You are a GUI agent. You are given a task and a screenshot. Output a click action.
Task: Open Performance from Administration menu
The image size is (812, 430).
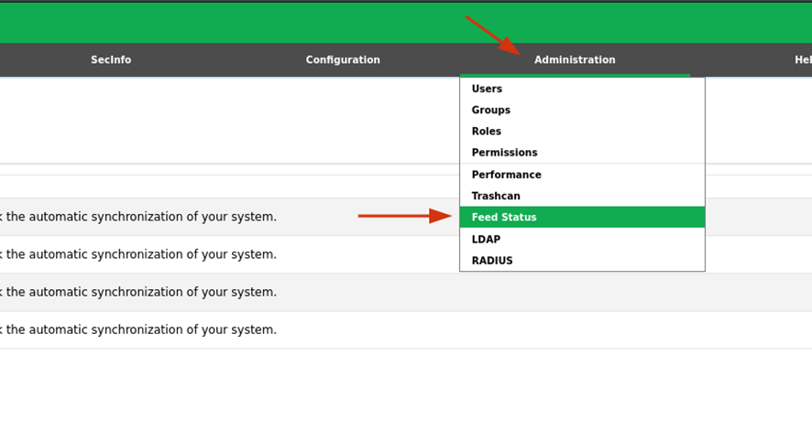coord(582,175)
